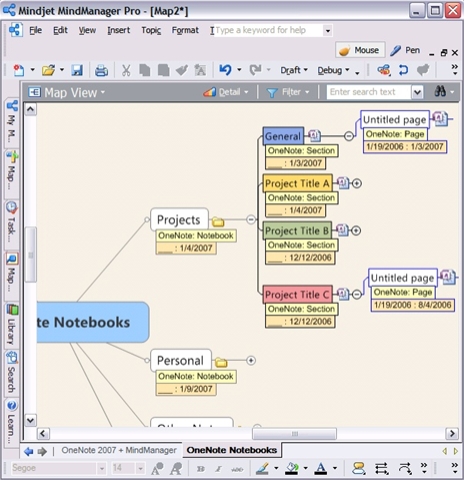464x480 pixels.
Task: Select the Project Title C topic
Action: tap(297, 294)
